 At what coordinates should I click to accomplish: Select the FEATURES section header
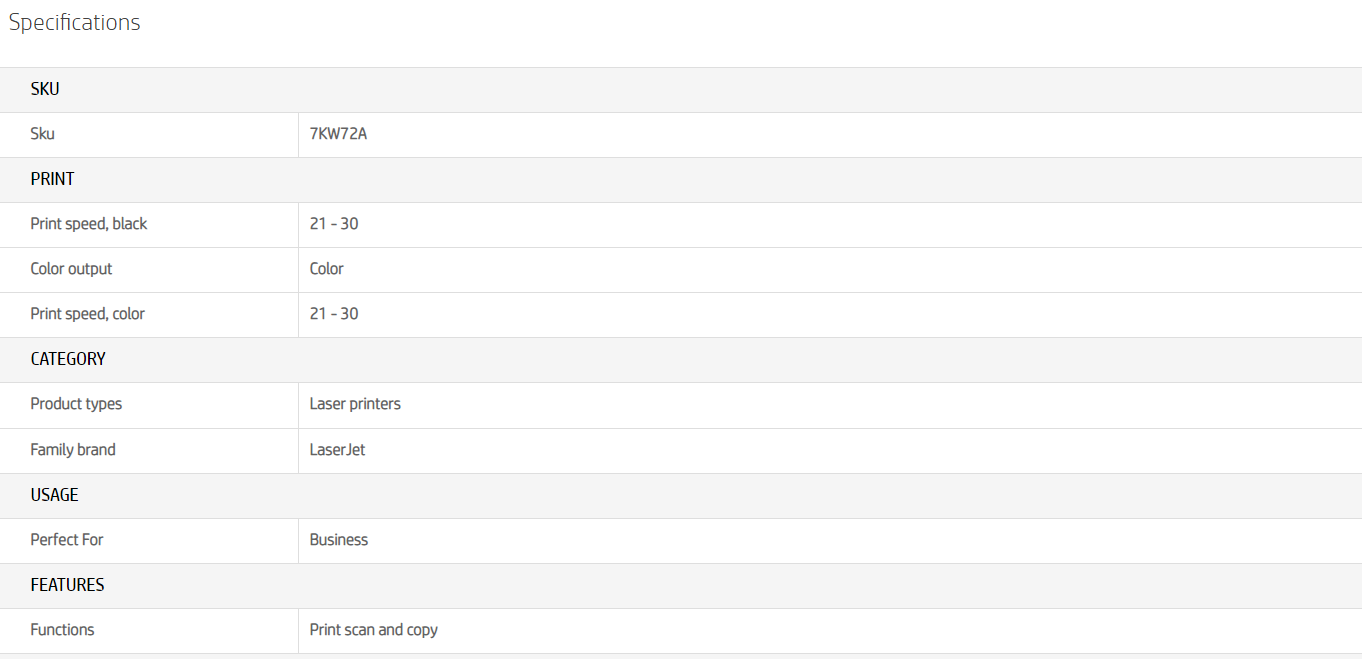pyautogui.click(x=67, y=585)
